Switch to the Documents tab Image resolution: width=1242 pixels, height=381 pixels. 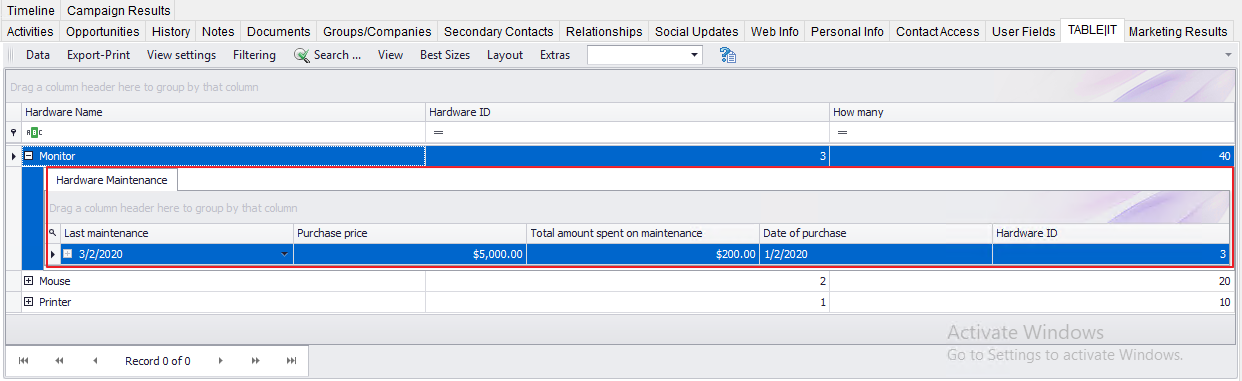pyautogui.click(x=279, y=31)
